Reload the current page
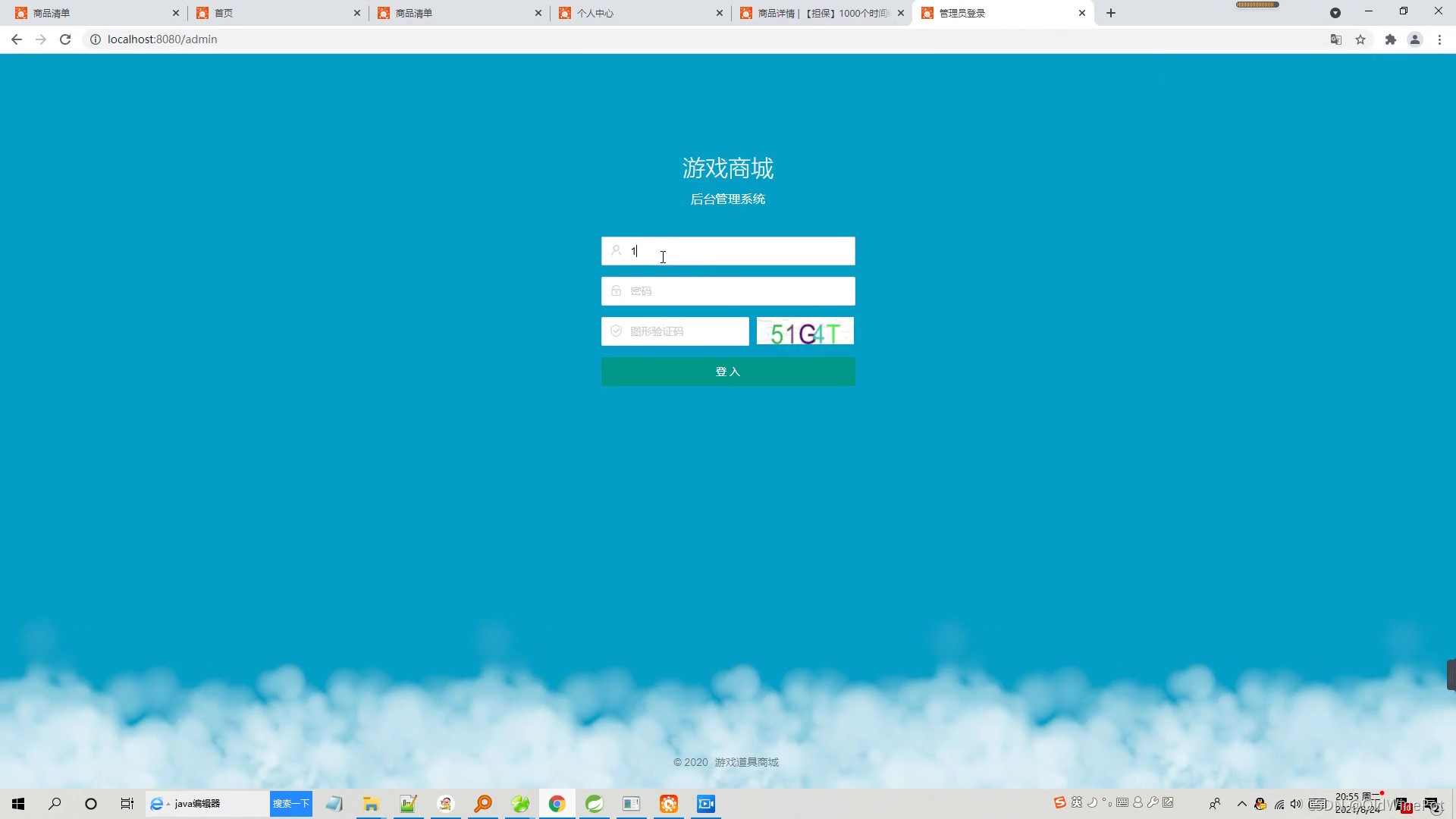 click(65, 39)
